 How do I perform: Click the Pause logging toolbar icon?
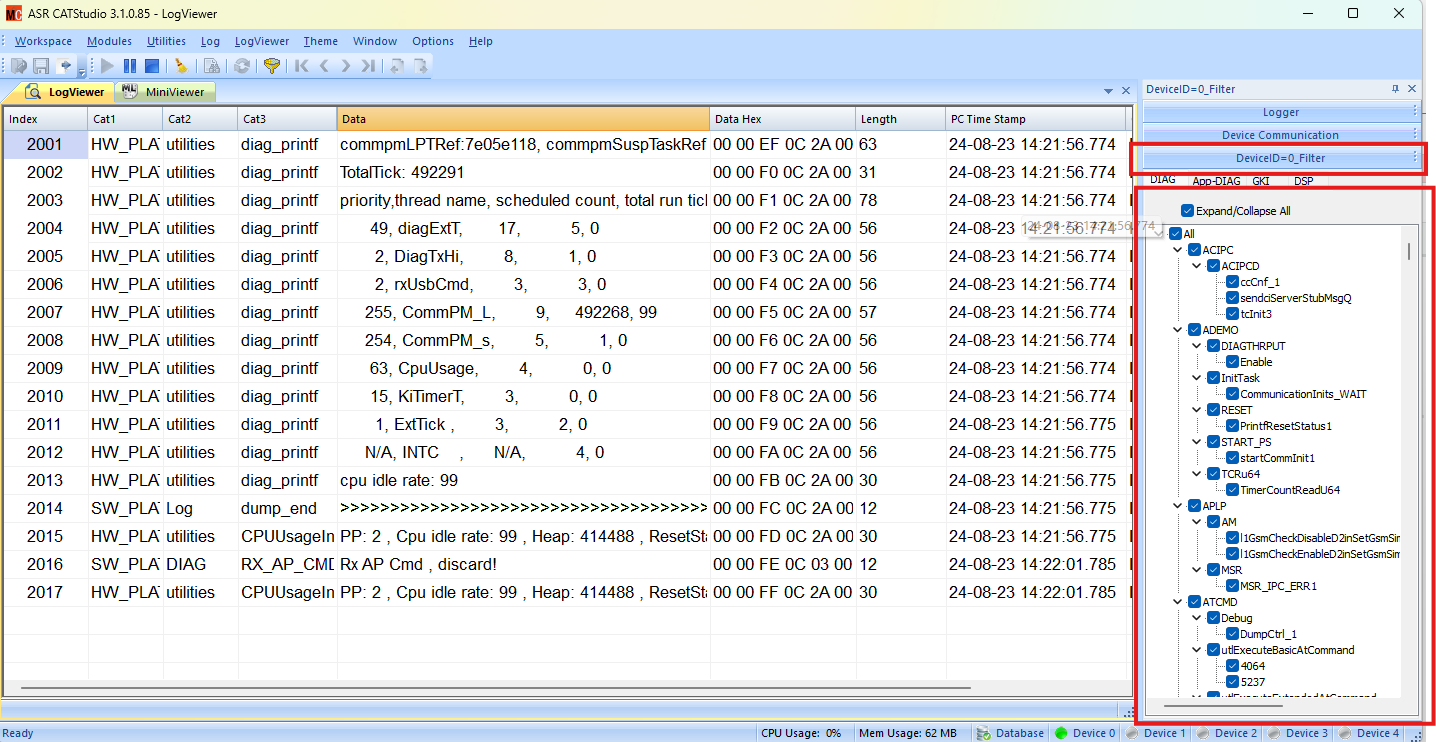(x=130, y=66)
